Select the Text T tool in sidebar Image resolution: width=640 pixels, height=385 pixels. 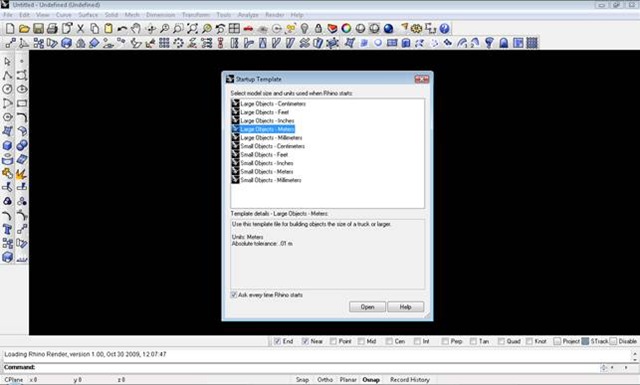pyautogui.click(x=7, y=229)
